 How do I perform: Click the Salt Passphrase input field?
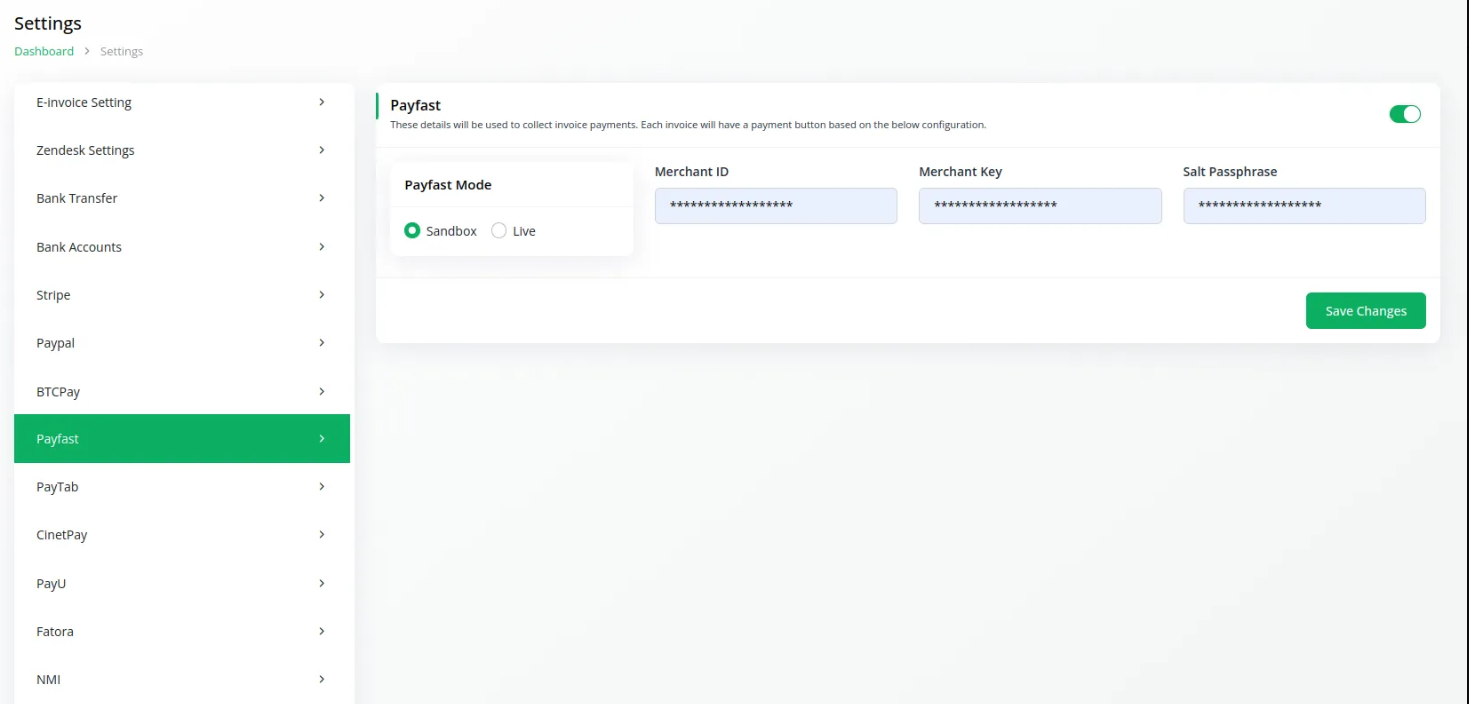tap(1304, 206)
